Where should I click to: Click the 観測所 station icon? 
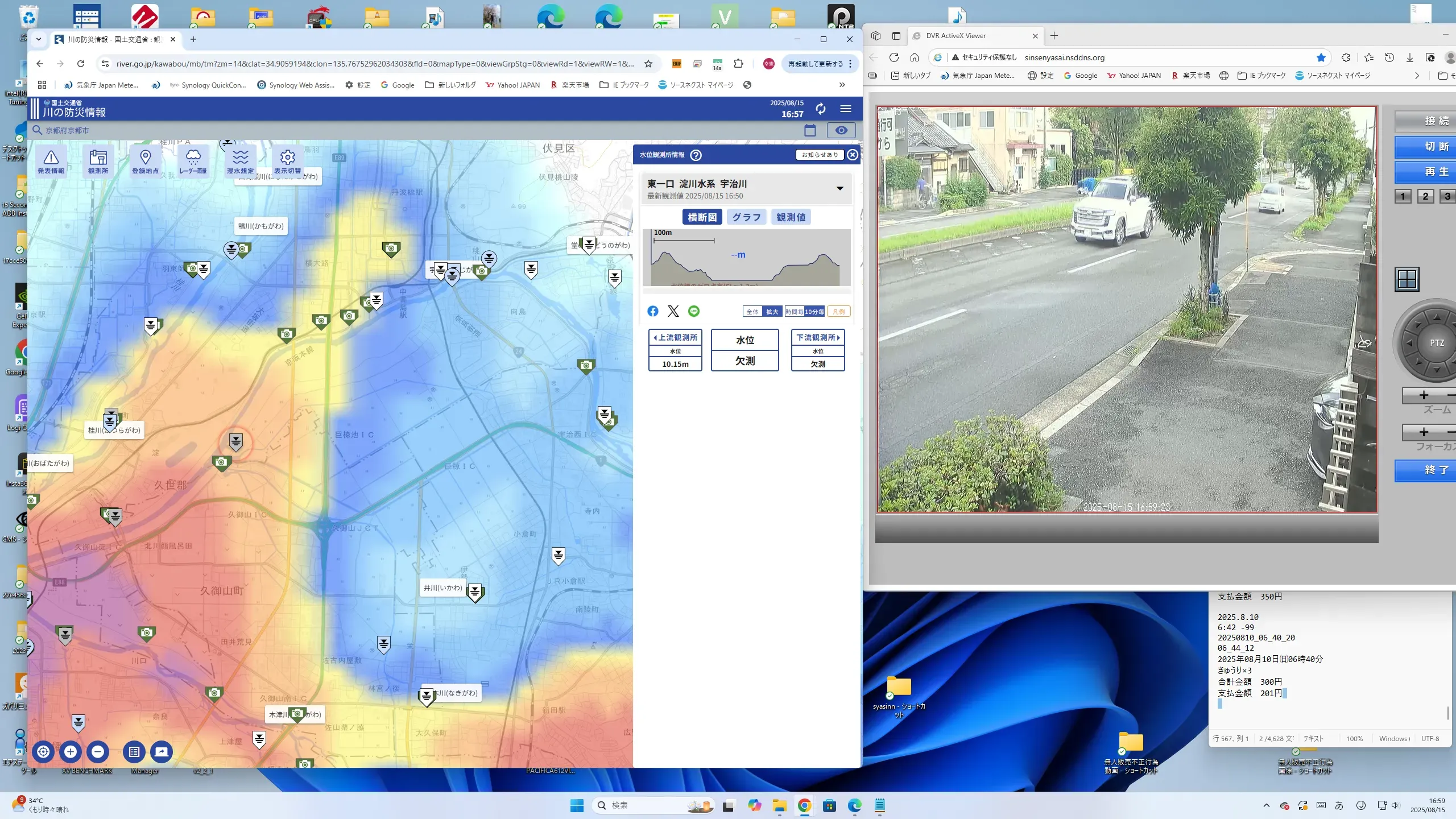click(x=98, y=161)
